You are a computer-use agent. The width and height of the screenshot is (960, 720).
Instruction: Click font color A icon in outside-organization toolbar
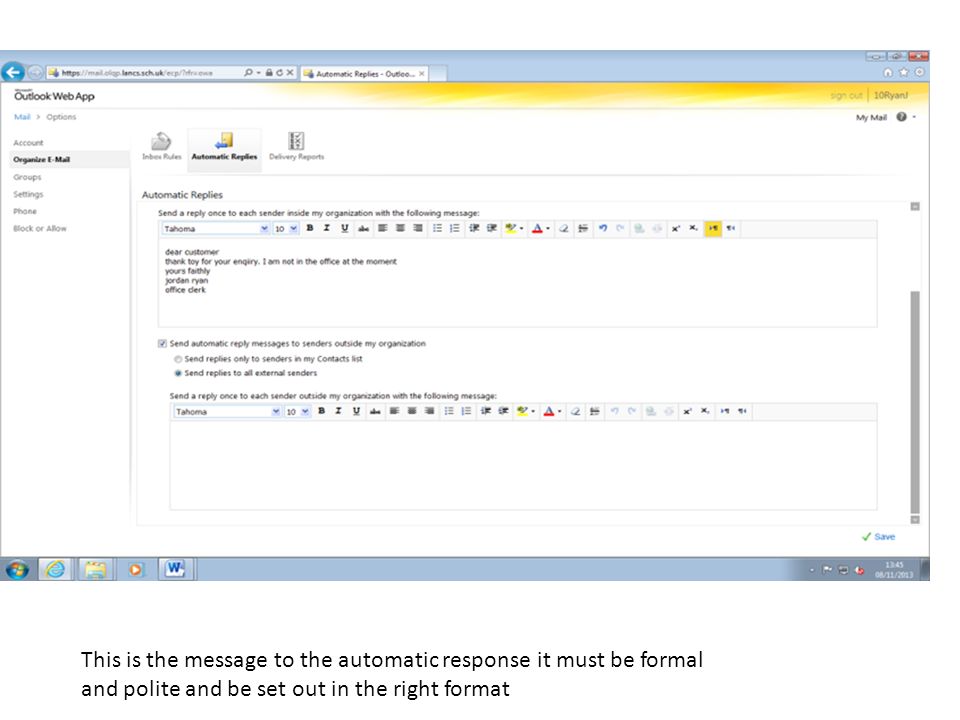click(x=549, y=411)
